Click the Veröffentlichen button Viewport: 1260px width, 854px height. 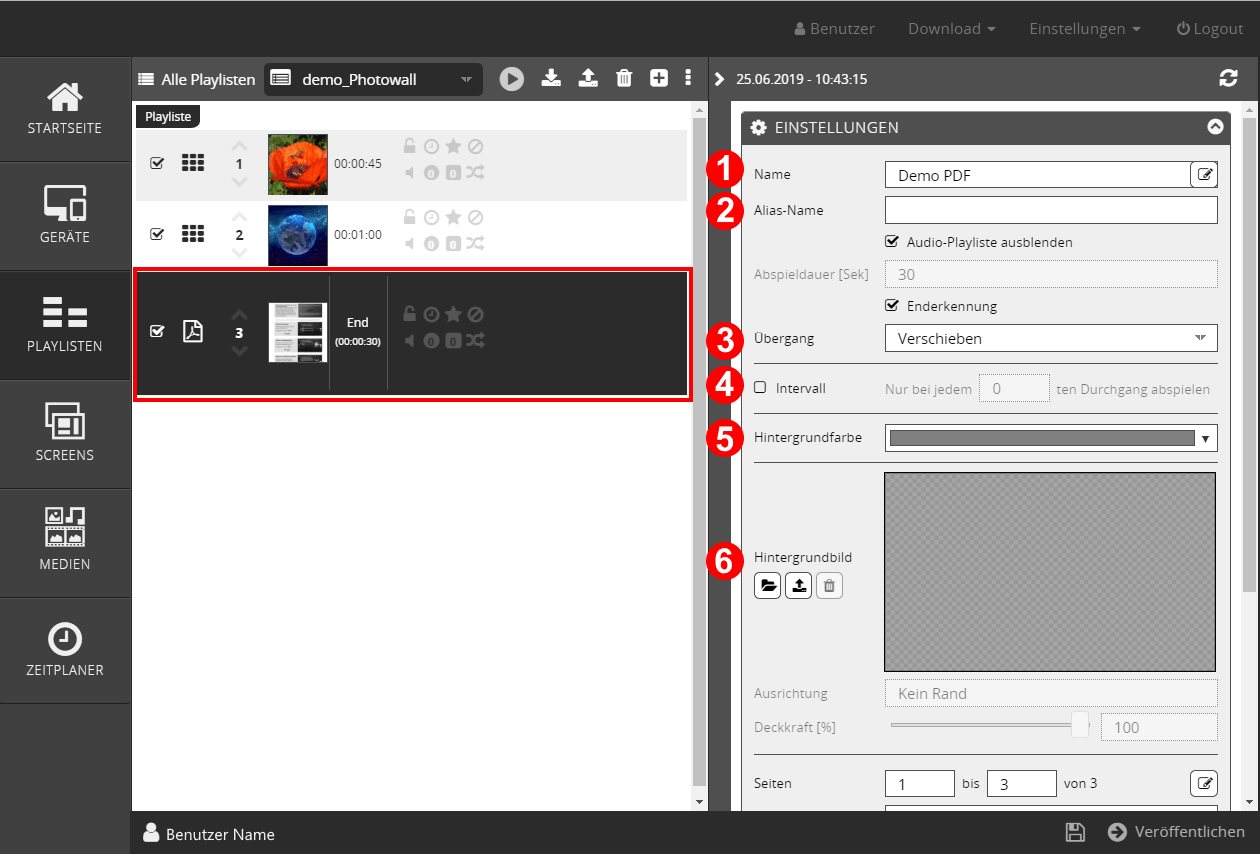pos(1176,832)
